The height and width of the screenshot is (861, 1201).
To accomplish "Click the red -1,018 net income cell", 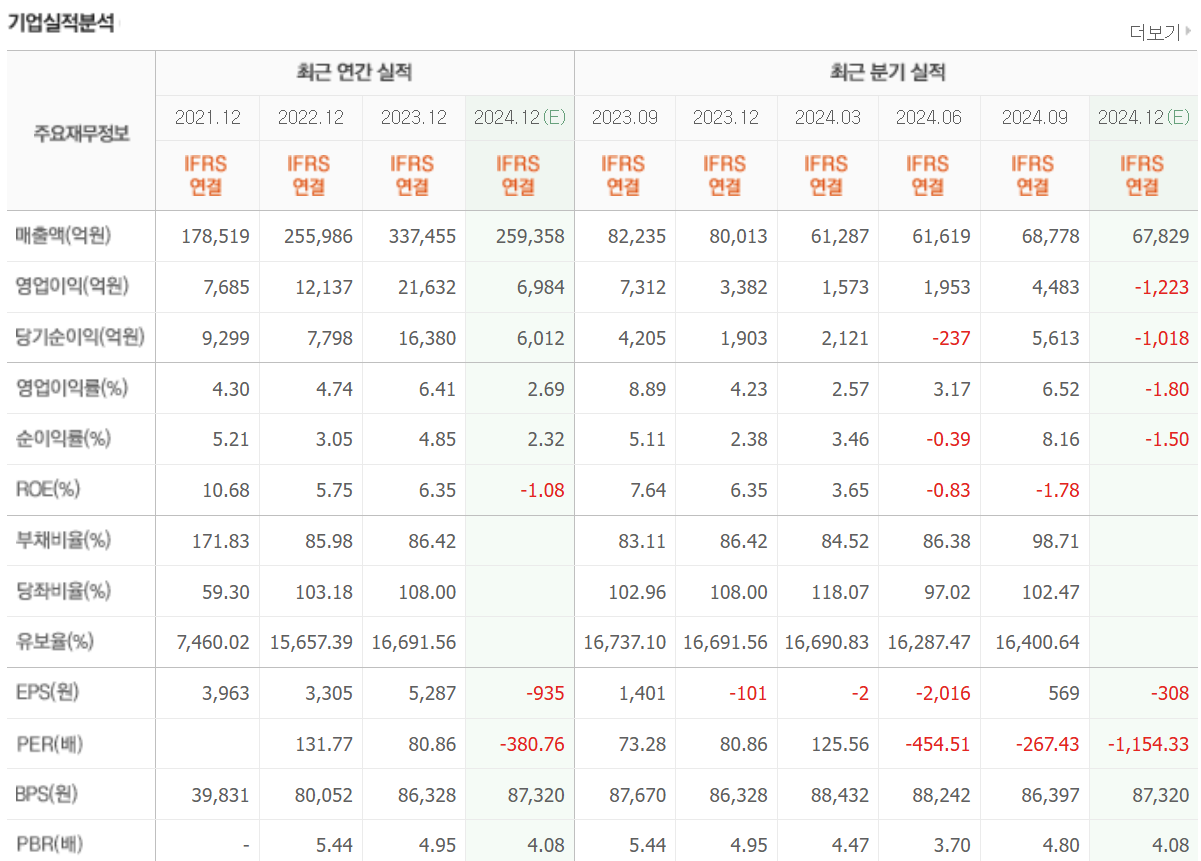I will click(1162, 339).
